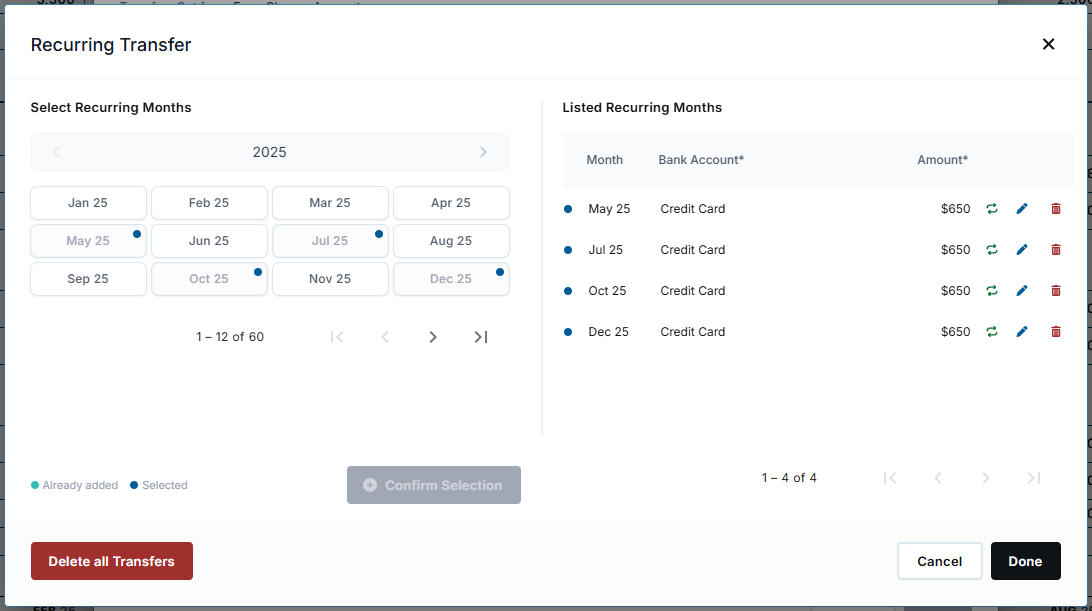Deselect the Oct 25 month
This screenshot has width=1092, height=611.
(x=209, y=279)
